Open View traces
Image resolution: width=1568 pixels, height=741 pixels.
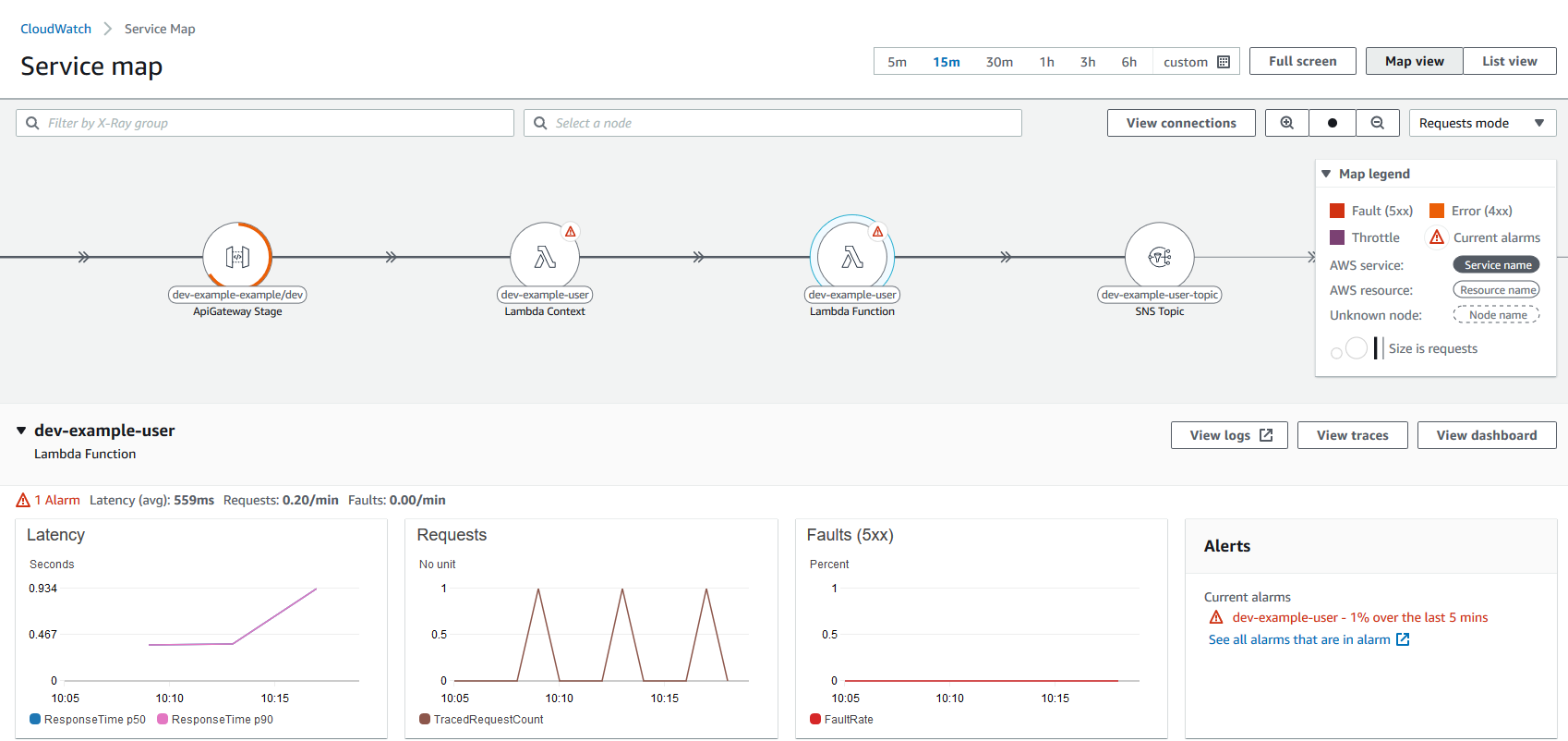pos(1352,435)
